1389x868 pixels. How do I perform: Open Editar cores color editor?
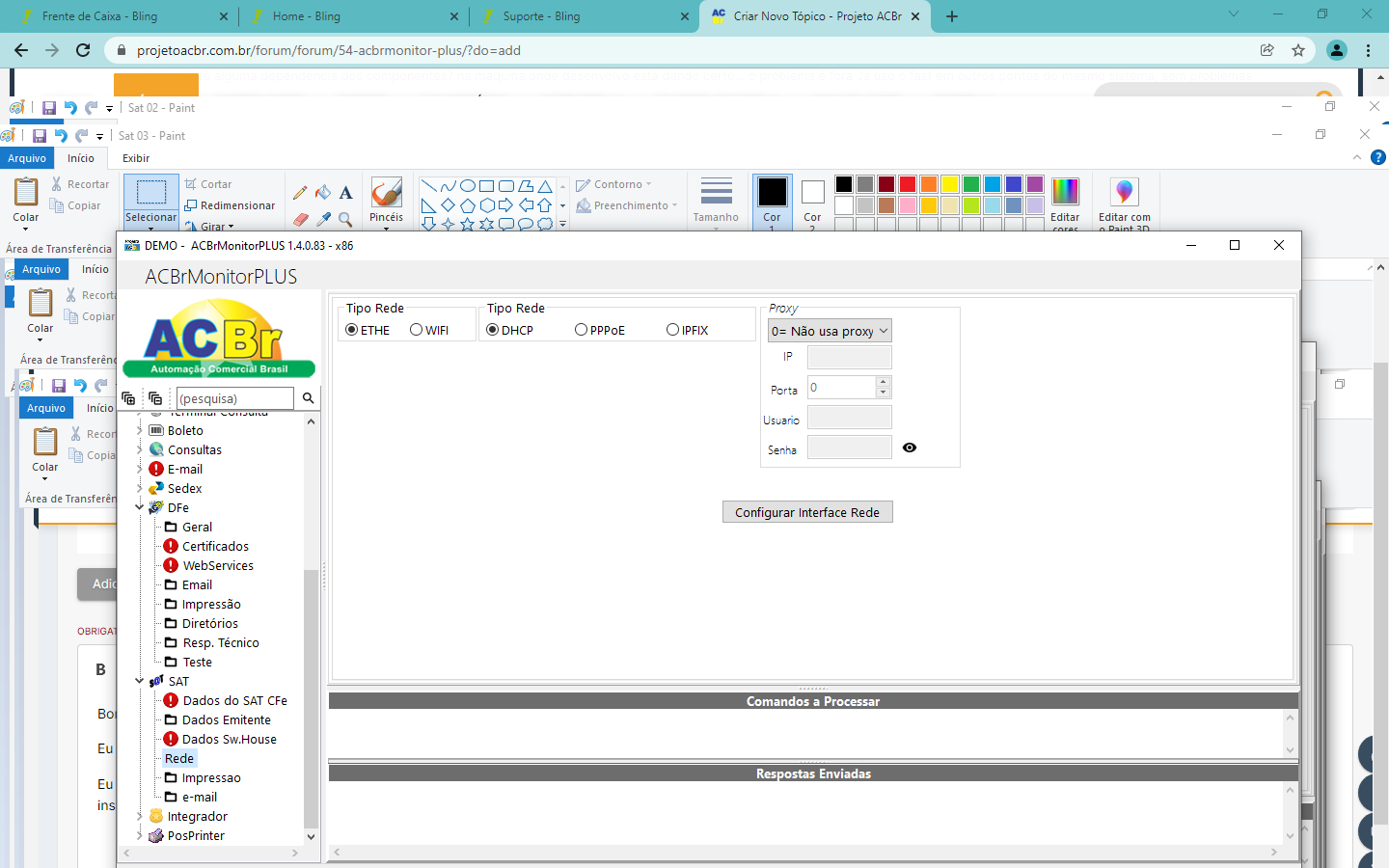(1065, 203)
